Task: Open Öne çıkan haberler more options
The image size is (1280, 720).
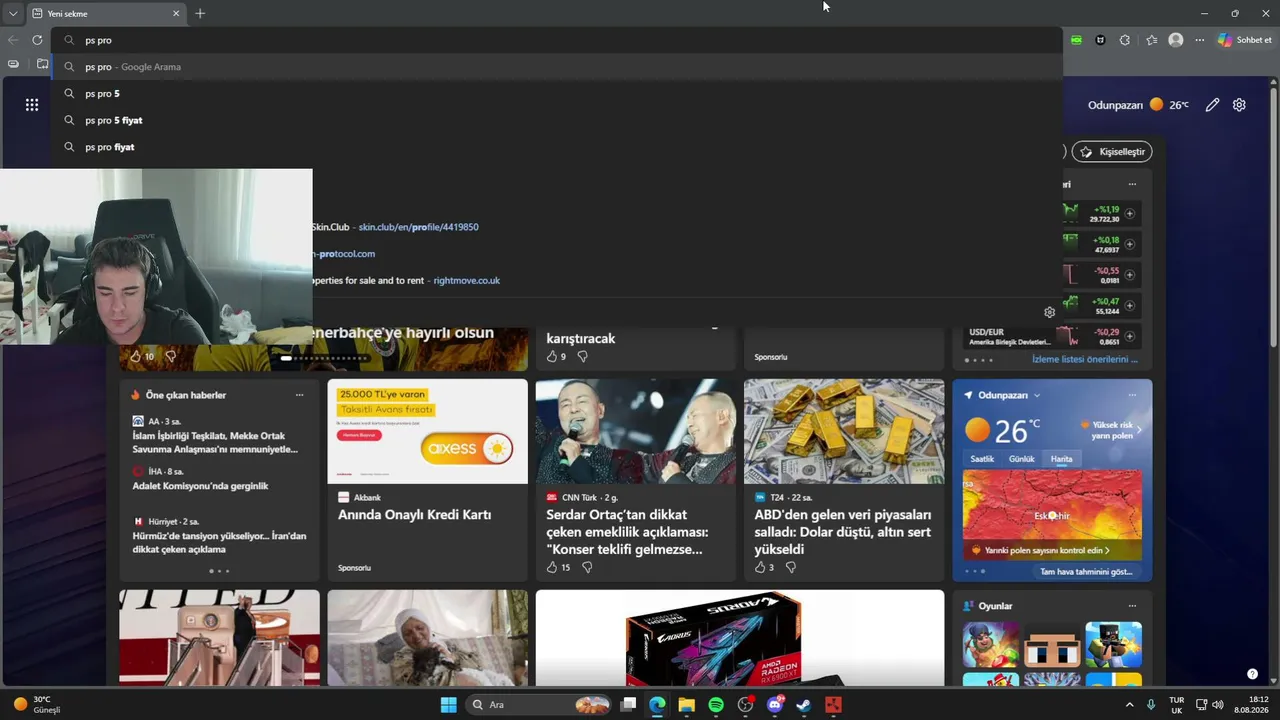Action: [x=299, y=395]
